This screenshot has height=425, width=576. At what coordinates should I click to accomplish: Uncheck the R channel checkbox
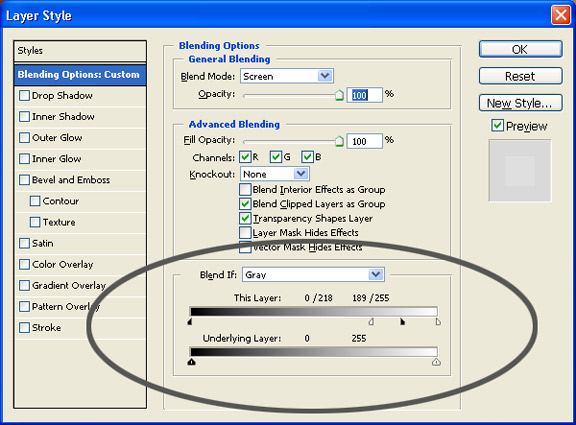click(x=245, y=157)
